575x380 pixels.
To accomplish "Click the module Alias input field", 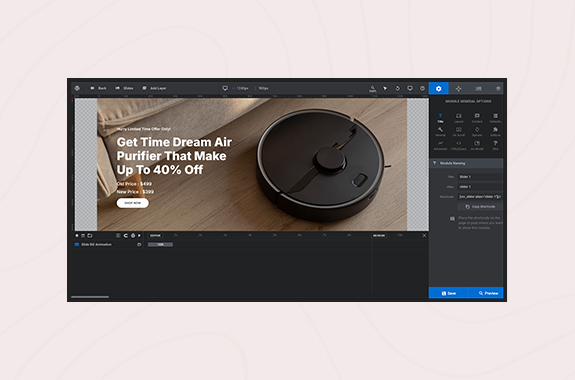I will 480,187.
